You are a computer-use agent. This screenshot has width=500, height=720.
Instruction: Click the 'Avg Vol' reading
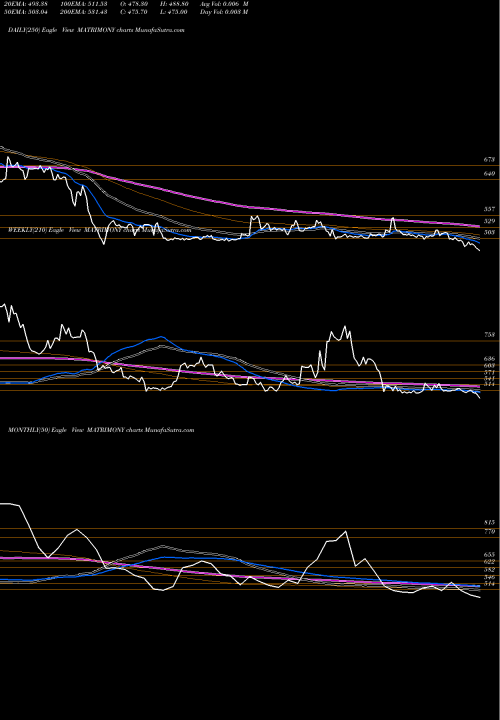point(224,4)
